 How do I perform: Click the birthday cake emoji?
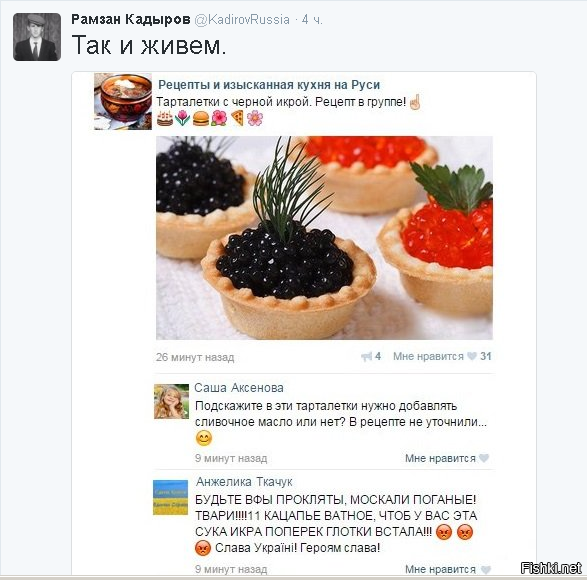[164, 118]
